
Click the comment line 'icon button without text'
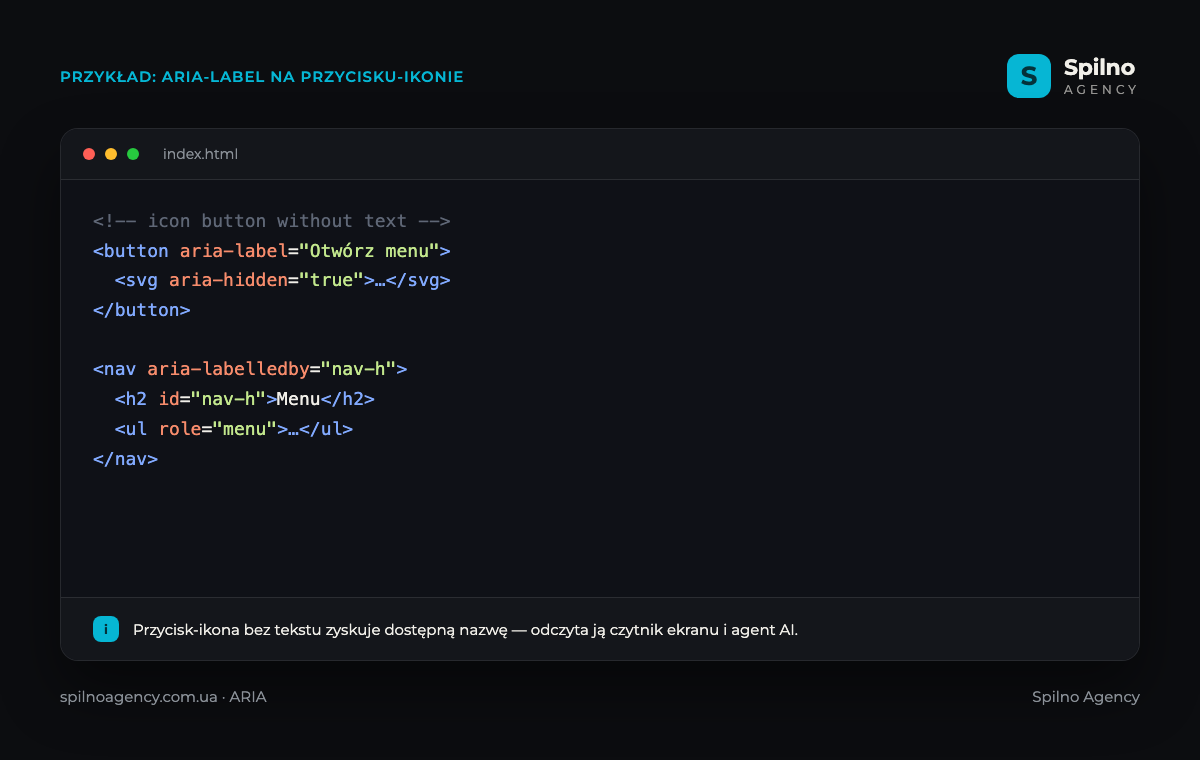[272, 221]
